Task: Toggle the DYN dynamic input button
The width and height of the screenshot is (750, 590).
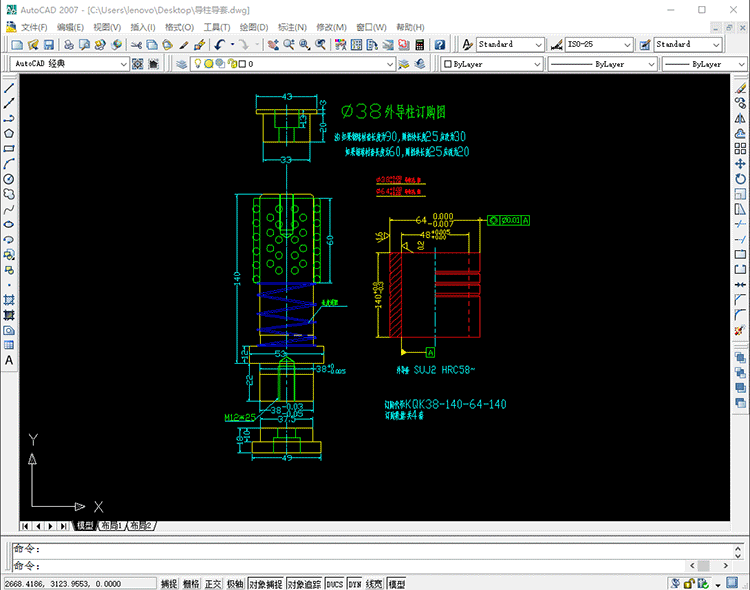Action: point(354,584)
